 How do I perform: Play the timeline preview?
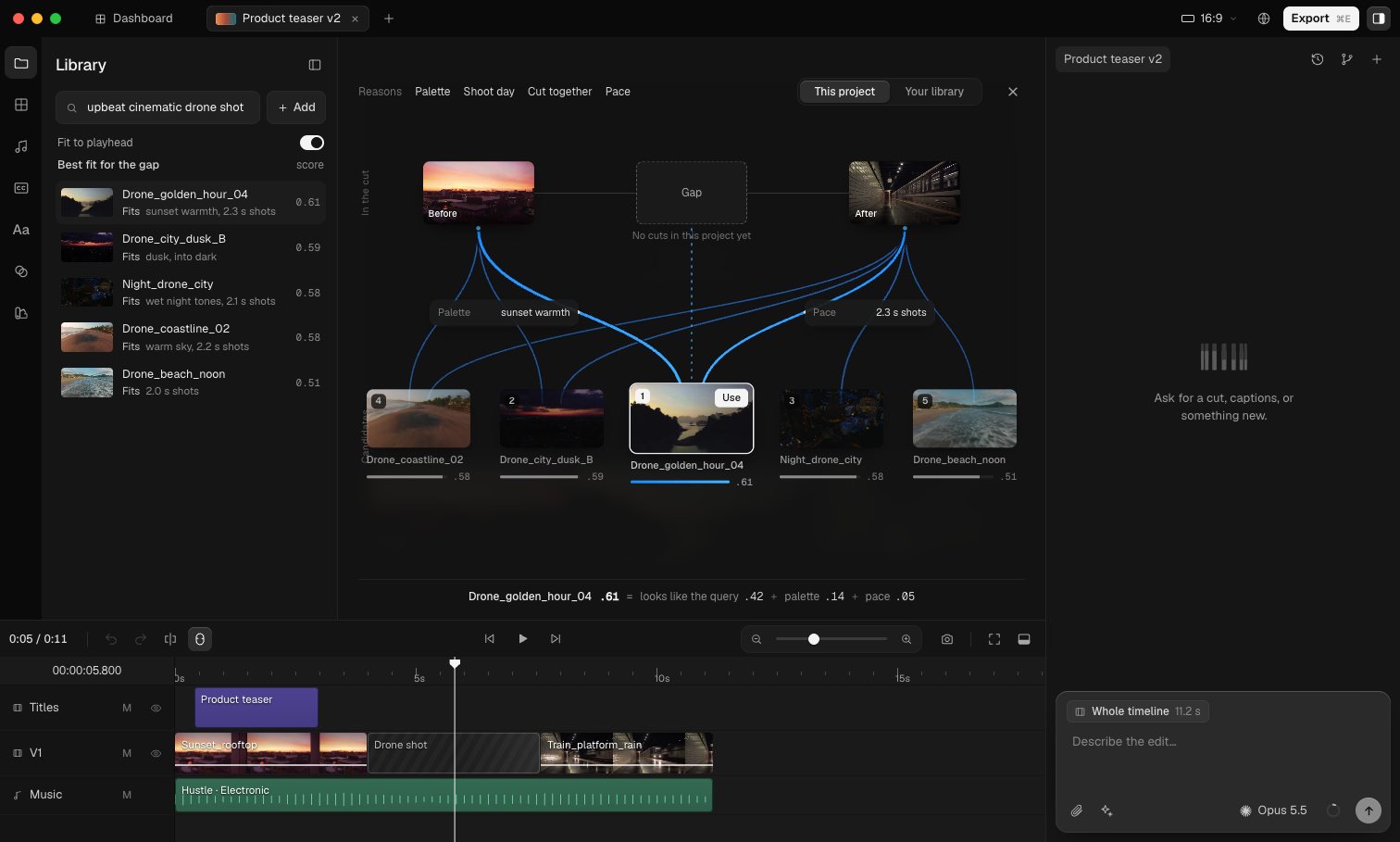tap(523, 639)
